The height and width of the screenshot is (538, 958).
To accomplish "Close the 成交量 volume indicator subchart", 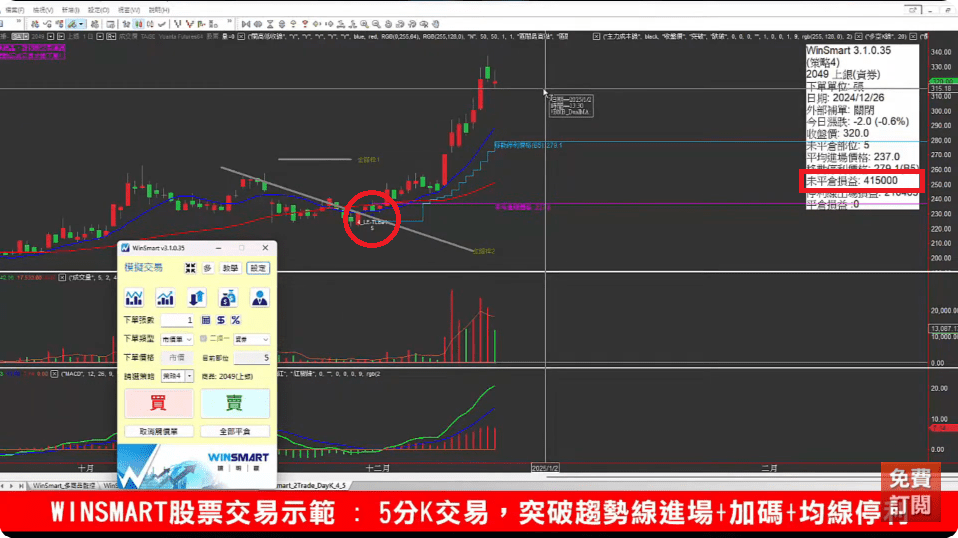I will (62, 277).
